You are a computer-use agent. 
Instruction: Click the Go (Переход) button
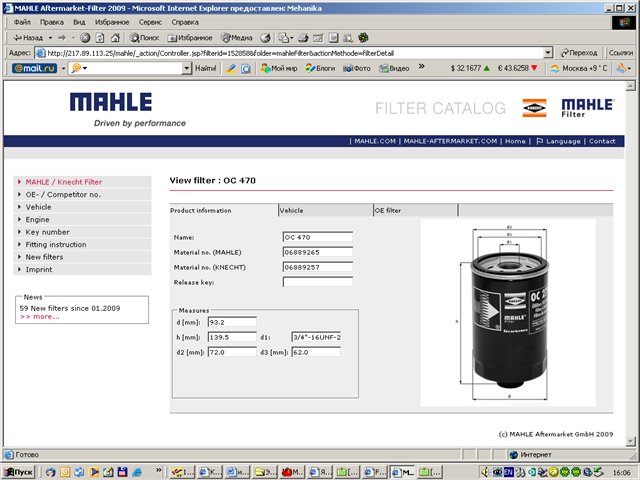tap(579, 53)
